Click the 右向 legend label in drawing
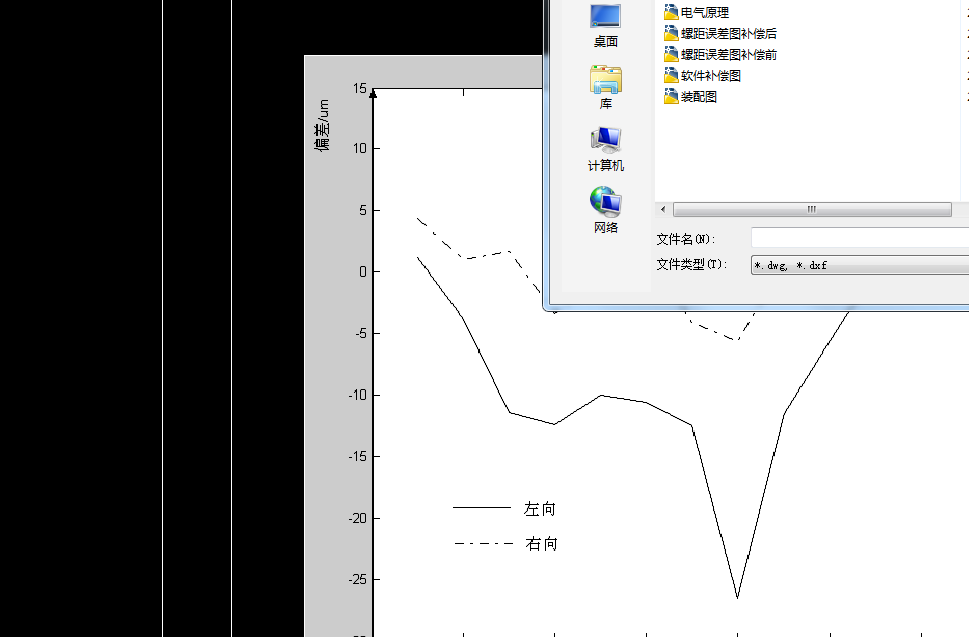This screenshot has width=969, height=637. click(541, 544)
